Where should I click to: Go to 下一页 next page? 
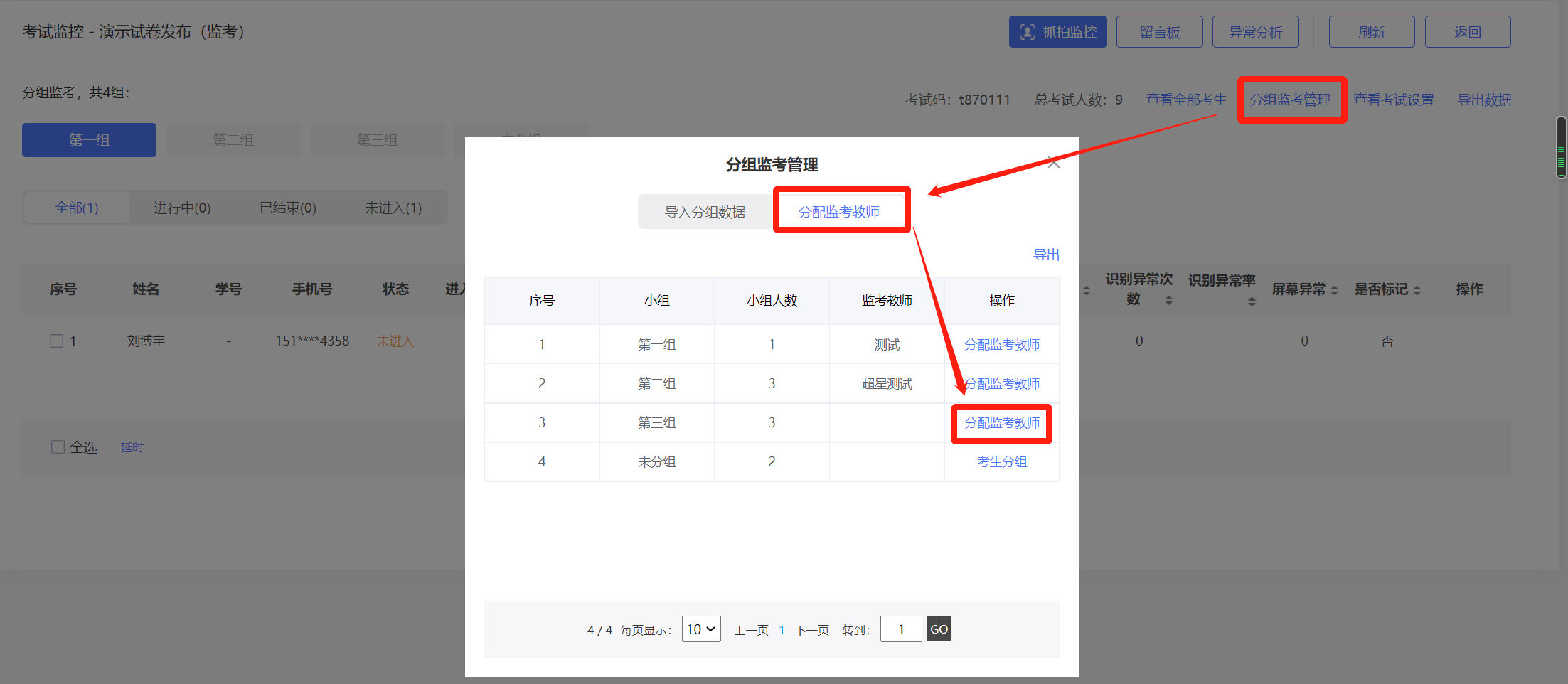click(812, 630)
